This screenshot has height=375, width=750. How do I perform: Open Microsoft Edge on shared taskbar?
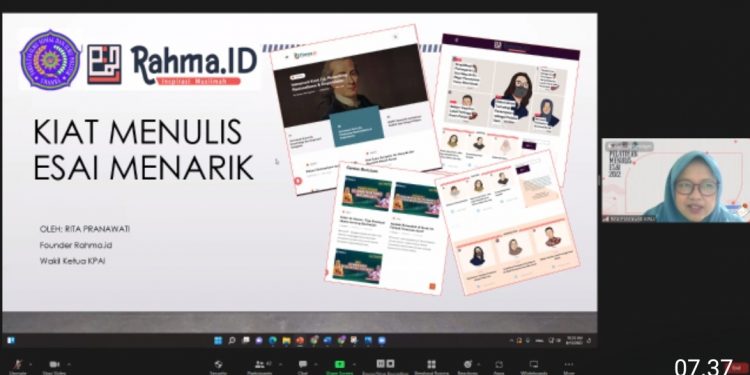tap(273, 341)
